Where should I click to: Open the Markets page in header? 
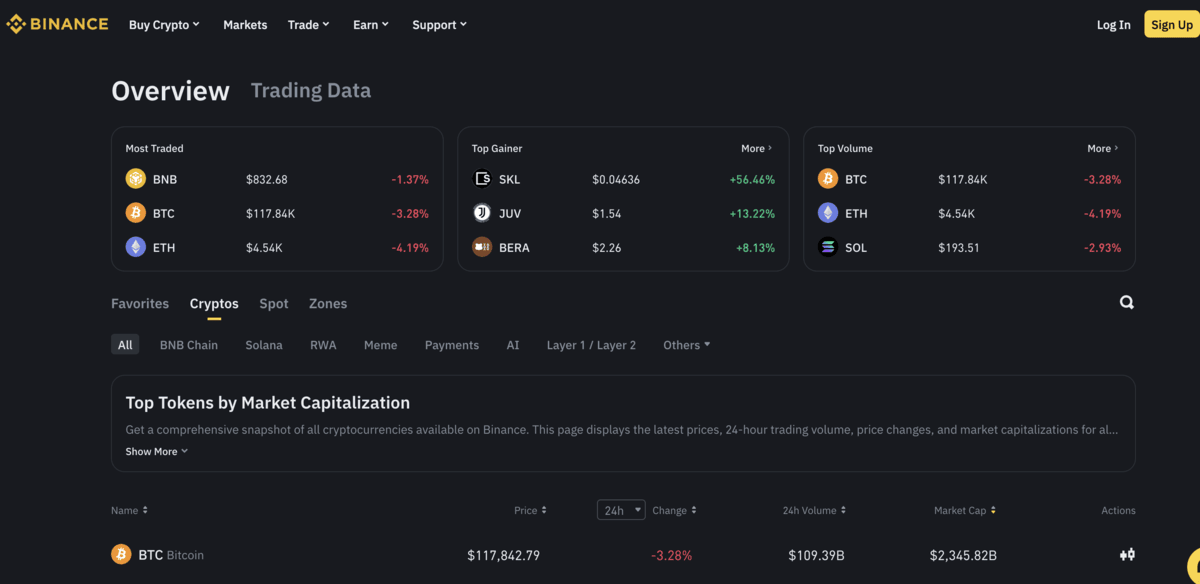pos(245,25)
